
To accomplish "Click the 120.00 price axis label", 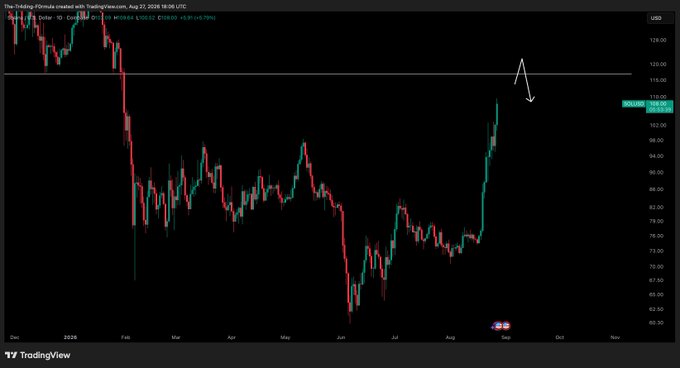I will tap(657, 64).
